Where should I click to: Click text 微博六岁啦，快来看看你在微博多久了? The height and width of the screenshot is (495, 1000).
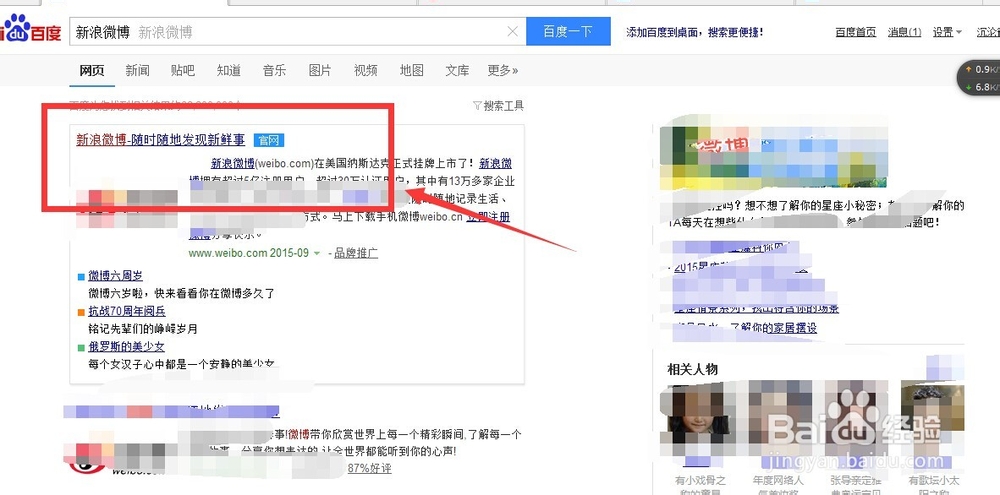pyautogui.click(x=181, y=294)
